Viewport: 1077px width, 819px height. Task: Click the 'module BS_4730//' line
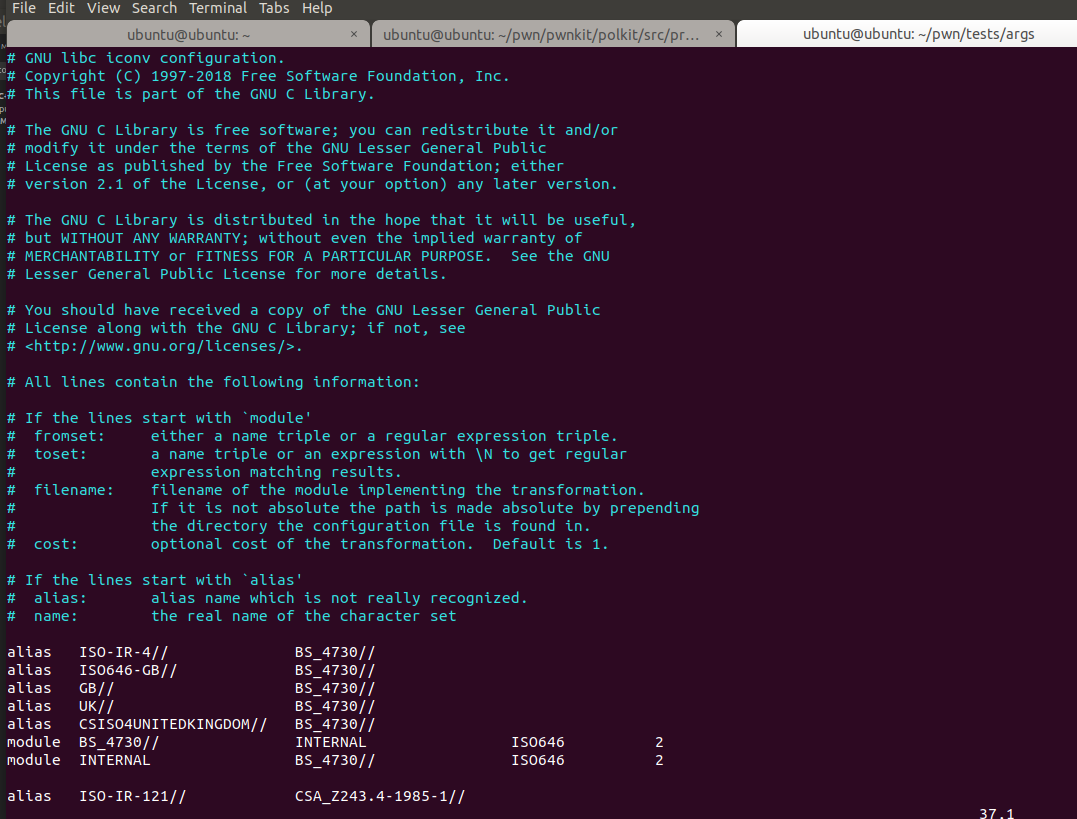[118, 742]
